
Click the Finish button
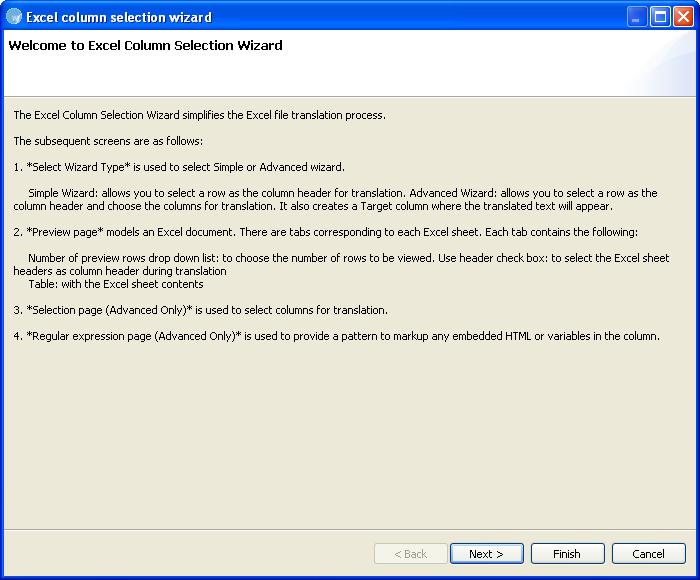(x=567, y=554)
